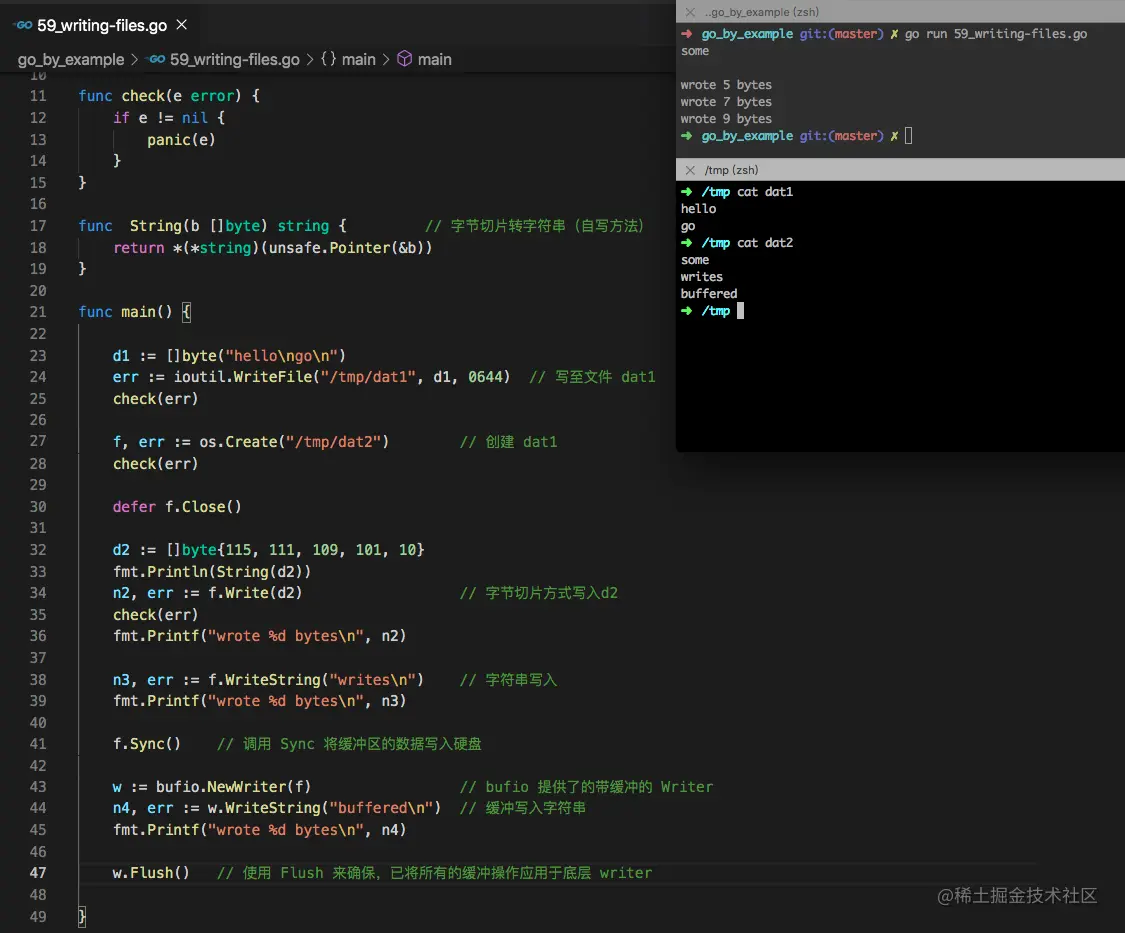Click the 'defer f.Close()' line

point(177,507)
